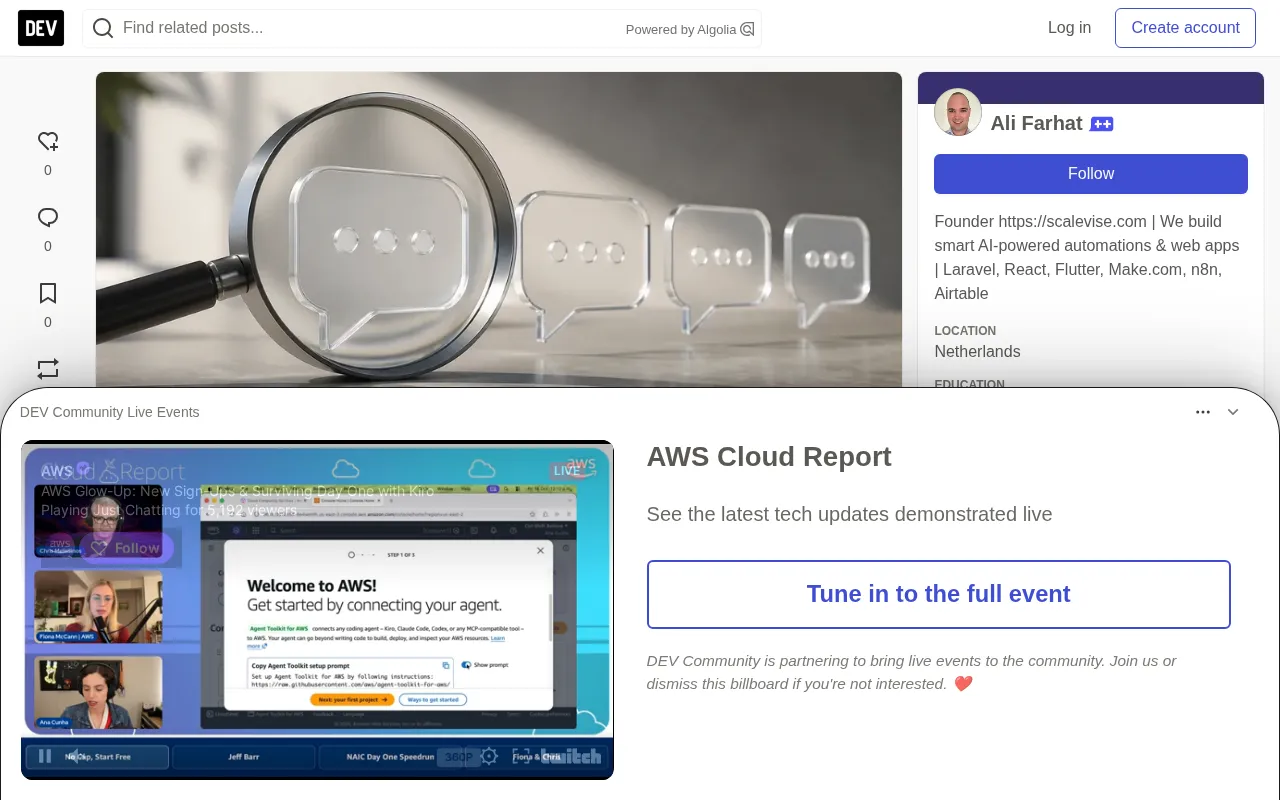Open Ali Farhat profile name link
Screen dimensions: 1280x800
pos(1036,123)
